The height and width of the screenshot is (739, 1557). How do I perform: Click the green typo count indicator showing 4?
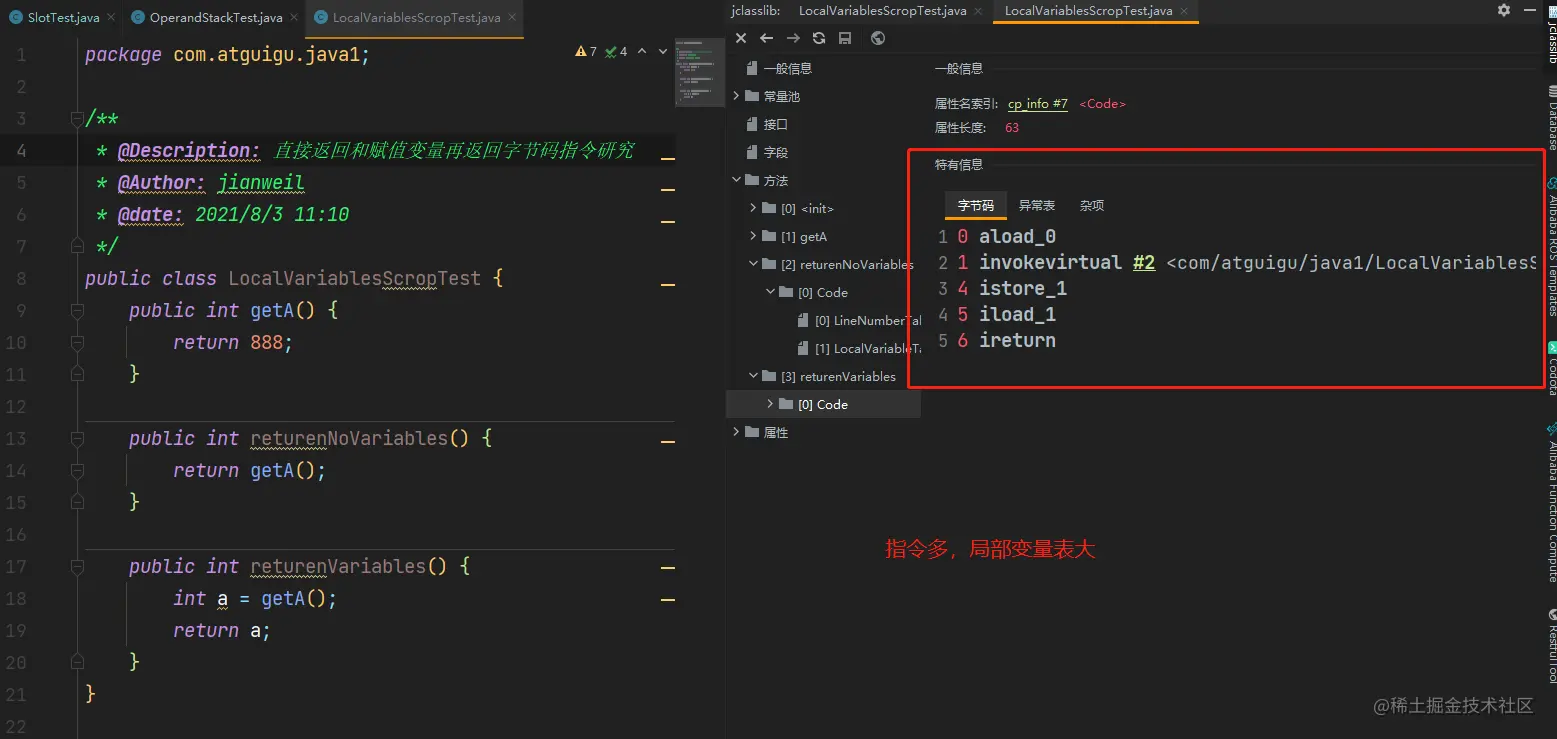[616, 51]
